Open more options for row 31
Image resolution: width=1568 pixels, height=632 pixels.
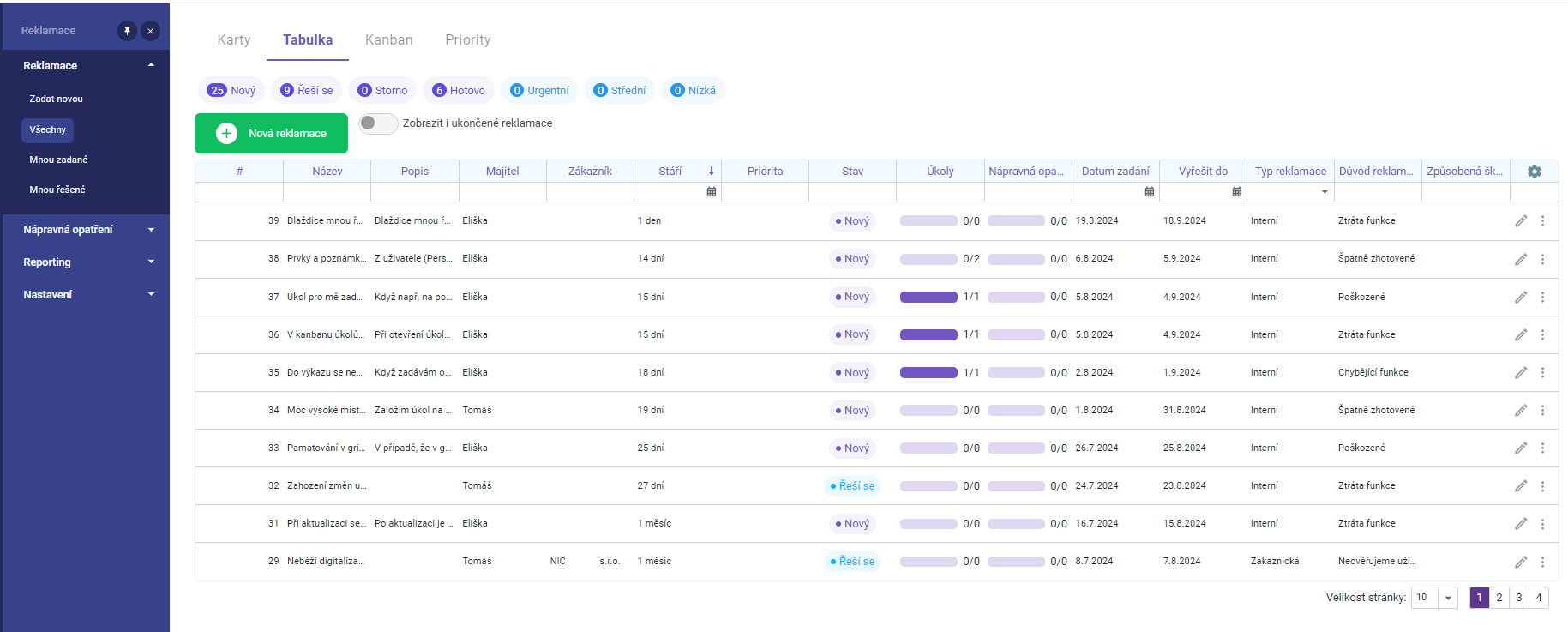click(x=1542, y=523)
